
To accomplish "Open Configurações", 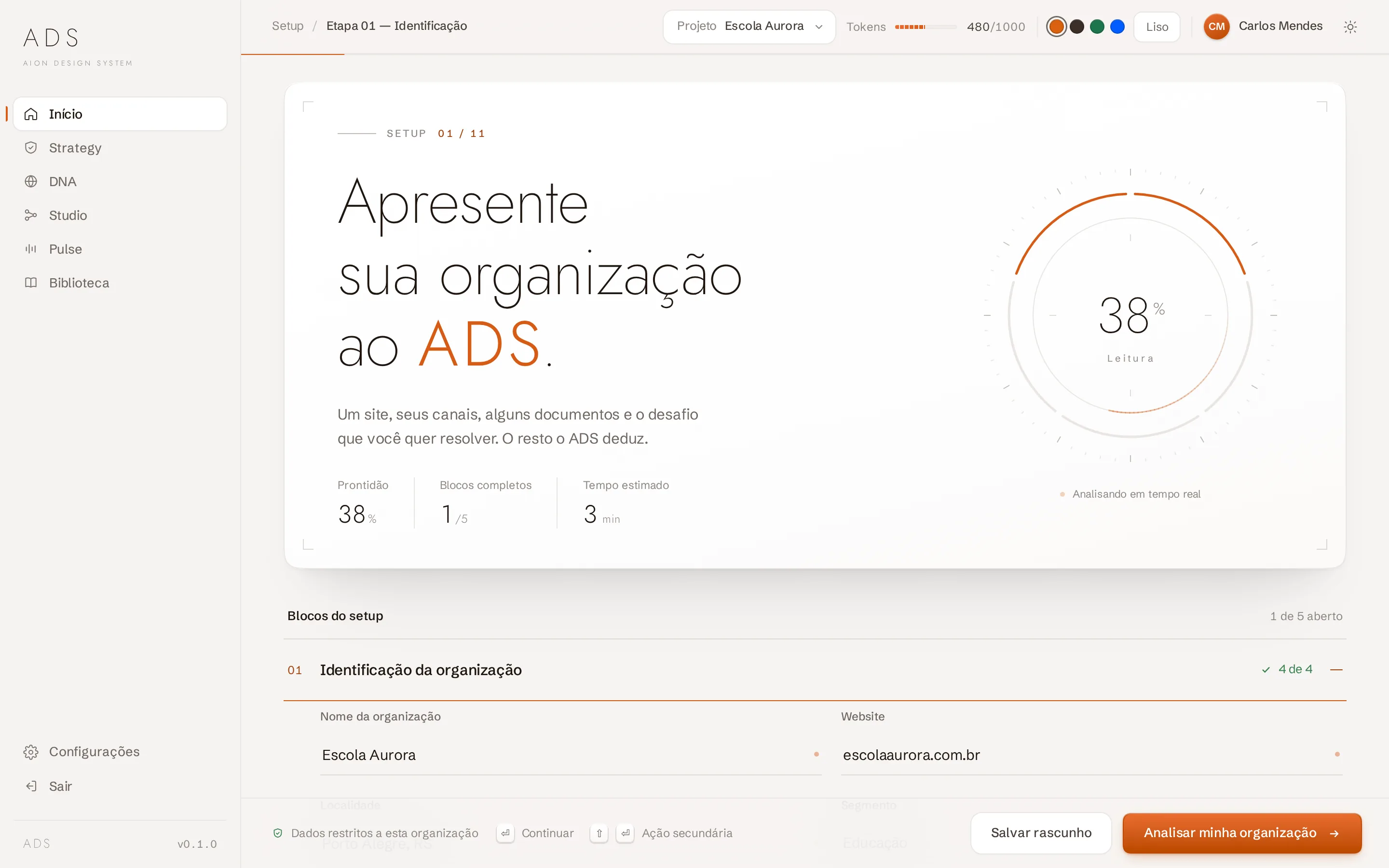I will (120, 752).
